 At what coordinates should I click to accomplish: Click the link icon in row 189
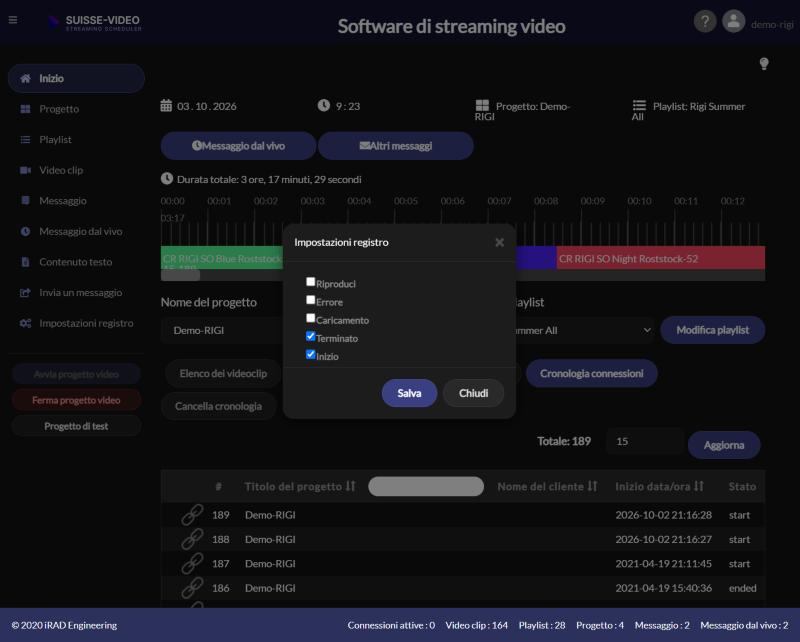192,514
